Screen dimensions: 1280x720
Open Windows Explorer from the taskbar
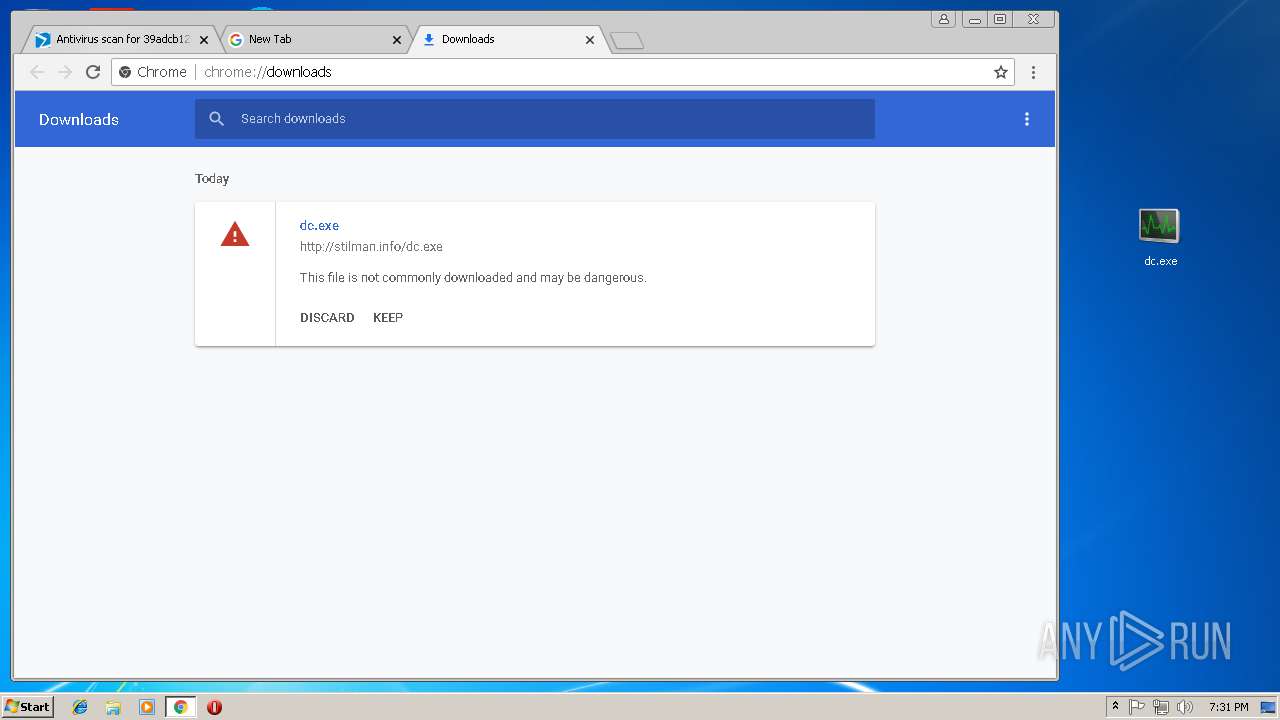click(x=113, y=707)
